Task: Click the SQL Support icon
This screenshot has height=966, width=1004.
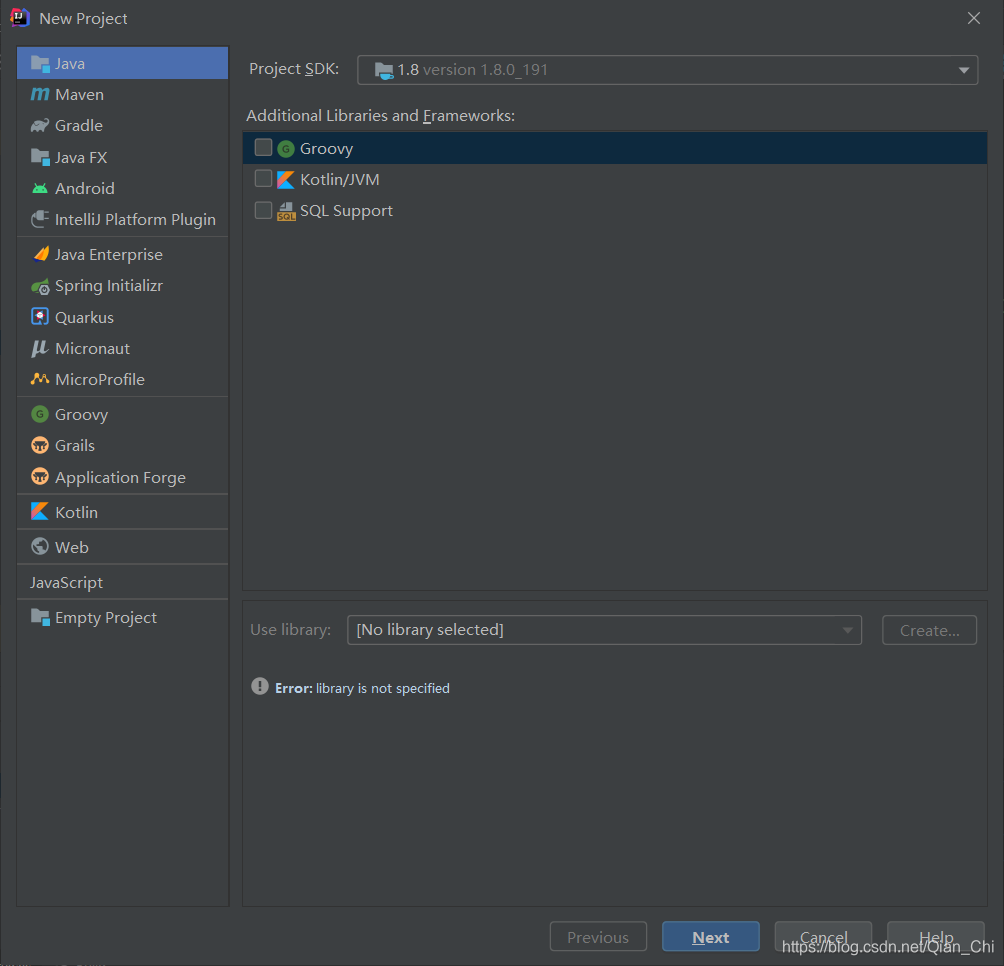Action: pyautogui.click(x=286, y=211)
